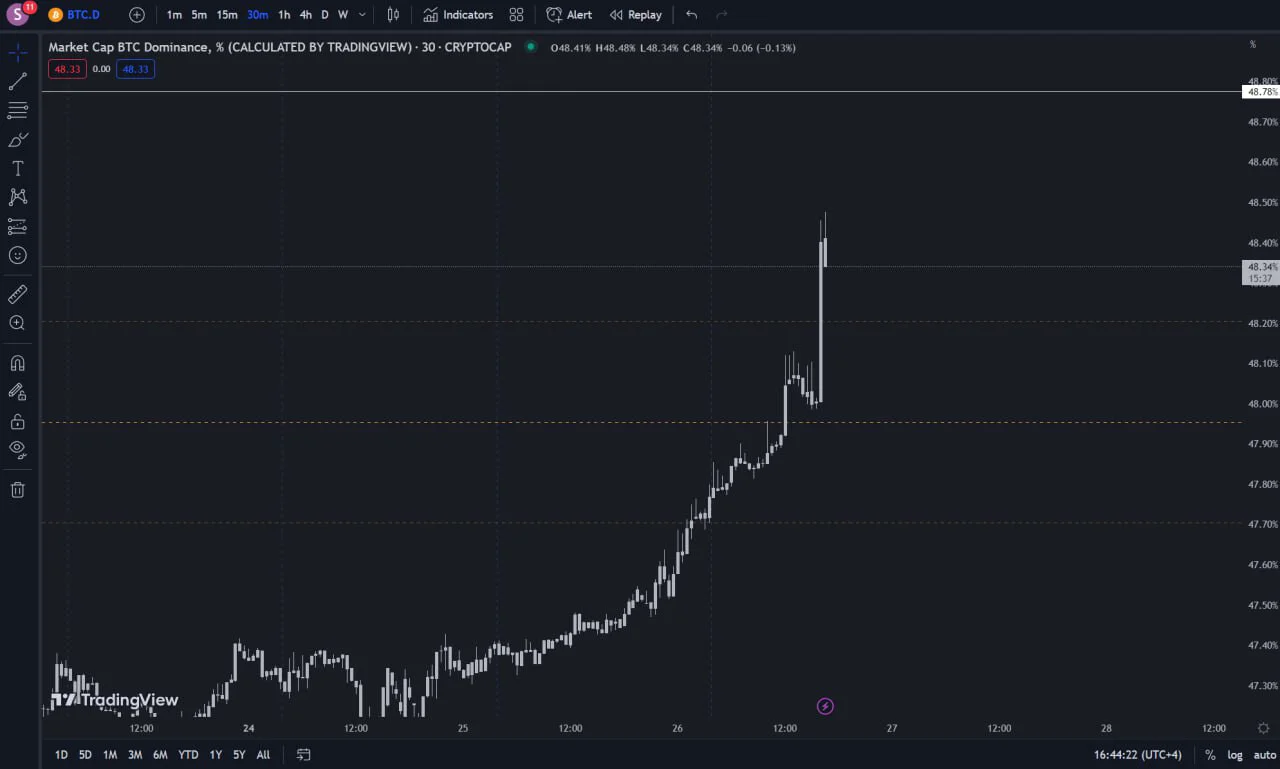Image resolution: width=1280 pixels, height=769 pixels.
Task: Hide all drawings with eye icon
Action: (18, 449)
